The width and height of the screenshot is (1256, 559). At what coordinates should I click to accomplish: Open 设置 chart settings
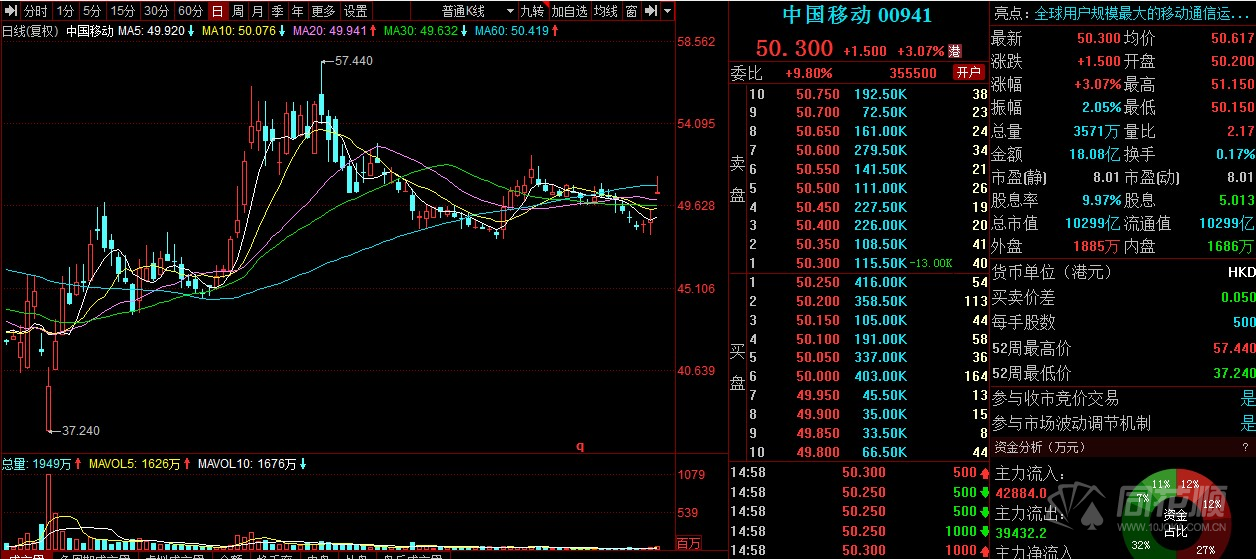click(x=355, y=11)
